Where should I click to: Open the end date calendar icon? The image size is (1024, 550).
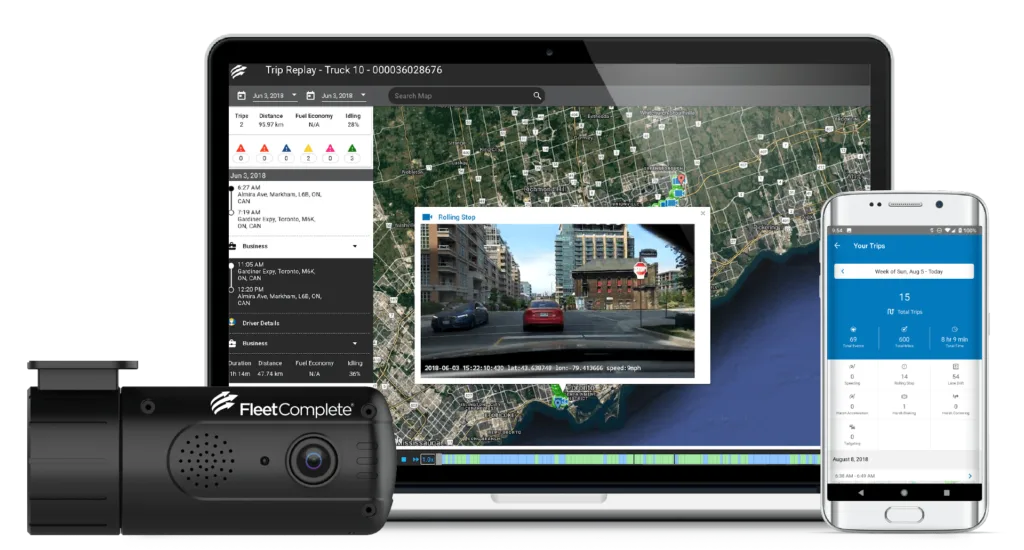pos(311,96)
